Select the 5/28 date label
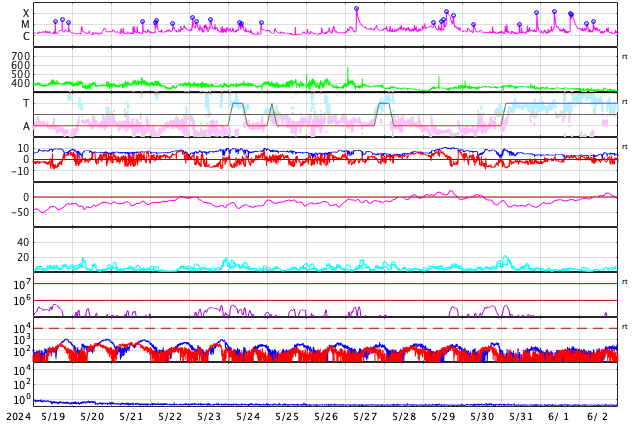The height and width of the screenshot is (424, 634). (x=404, y=417)
